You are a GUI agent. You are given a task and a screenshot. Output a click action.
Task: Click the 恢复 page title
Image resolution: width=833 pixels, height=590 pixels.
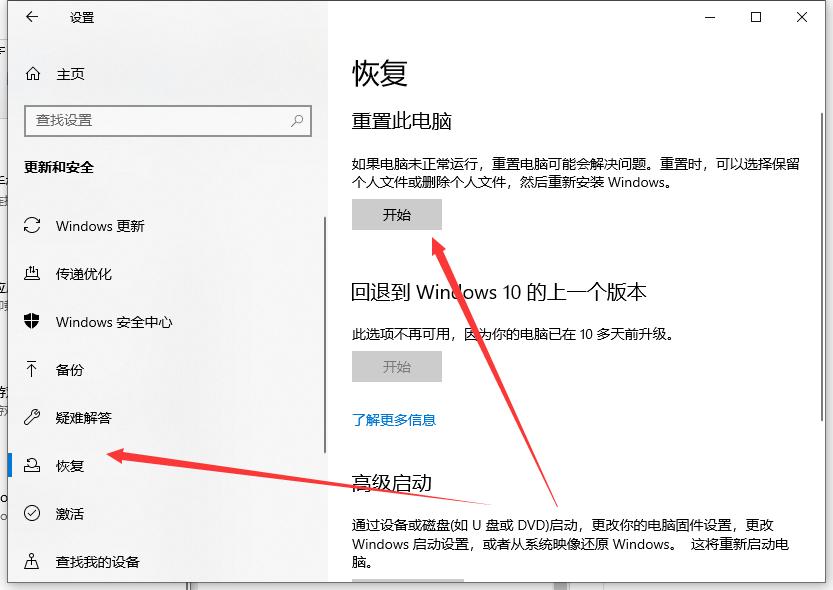[x=379, y=73]
